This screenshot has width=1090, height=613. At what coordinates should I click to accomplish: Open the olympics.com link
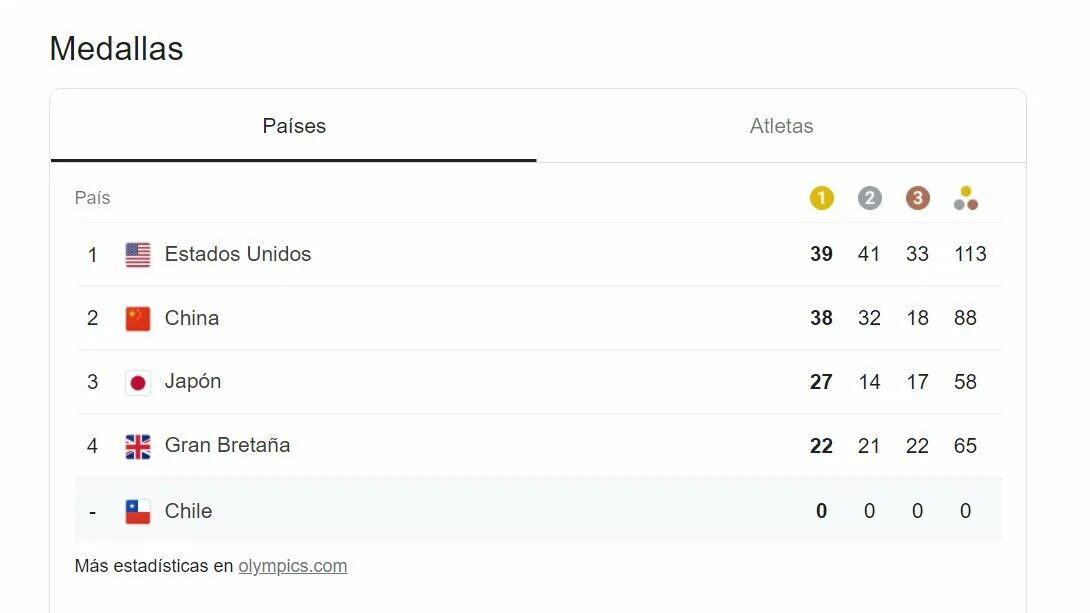pyautogui.click(x=293, y=566)
